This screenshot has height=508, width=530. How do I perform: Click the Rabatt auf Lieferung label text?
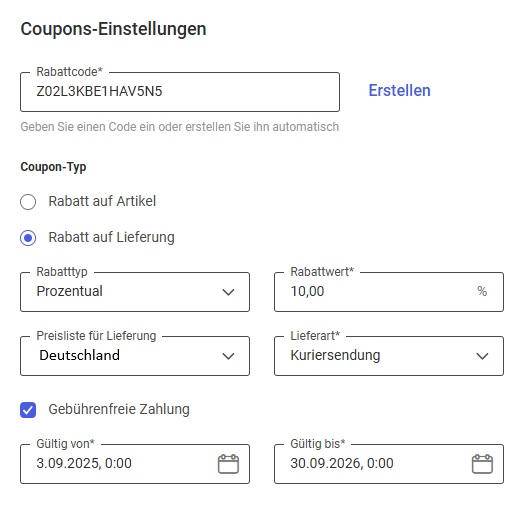112,237
